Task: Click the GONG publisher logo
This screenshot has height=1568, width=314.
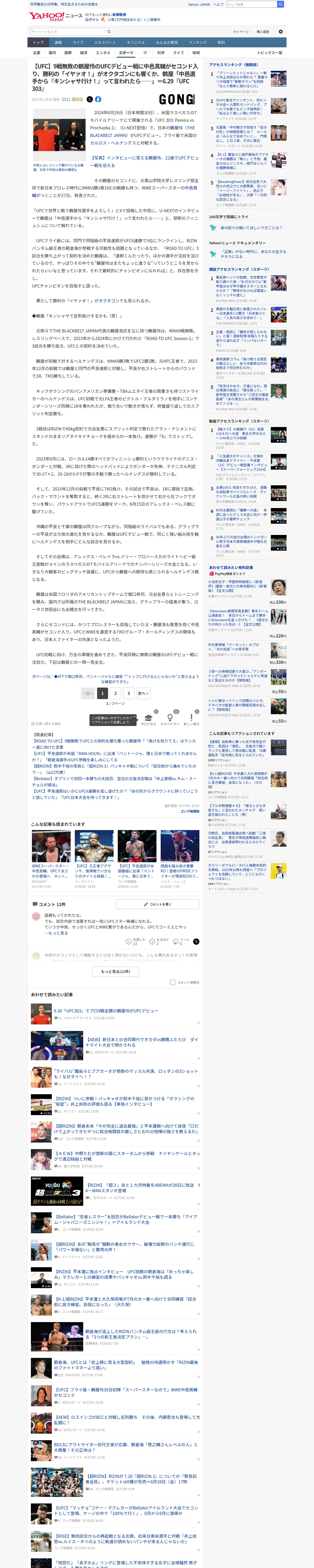Action: click(x=177, y=99)
